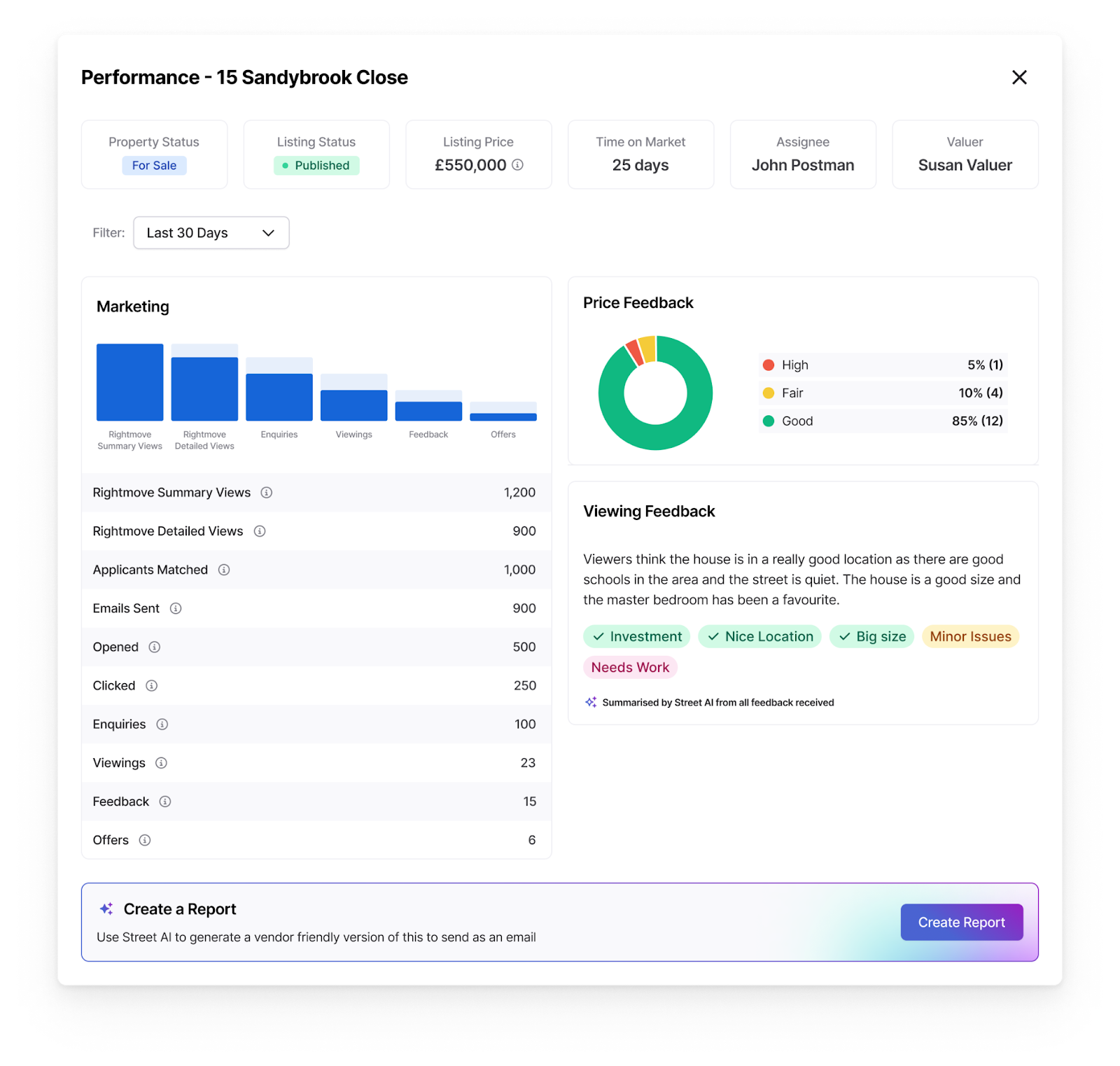Click the Performance - 15 Sandybrook Close title
1120x1066 pixels.
pos(244,77)
